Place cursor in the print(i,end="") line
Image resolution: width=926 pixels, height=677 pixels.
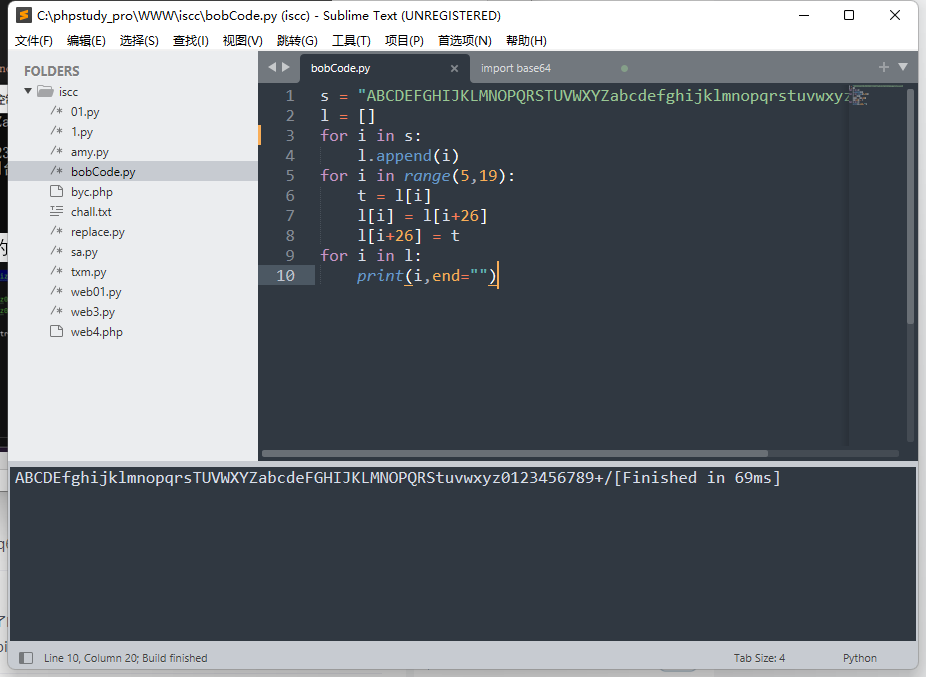click(427, 276)
